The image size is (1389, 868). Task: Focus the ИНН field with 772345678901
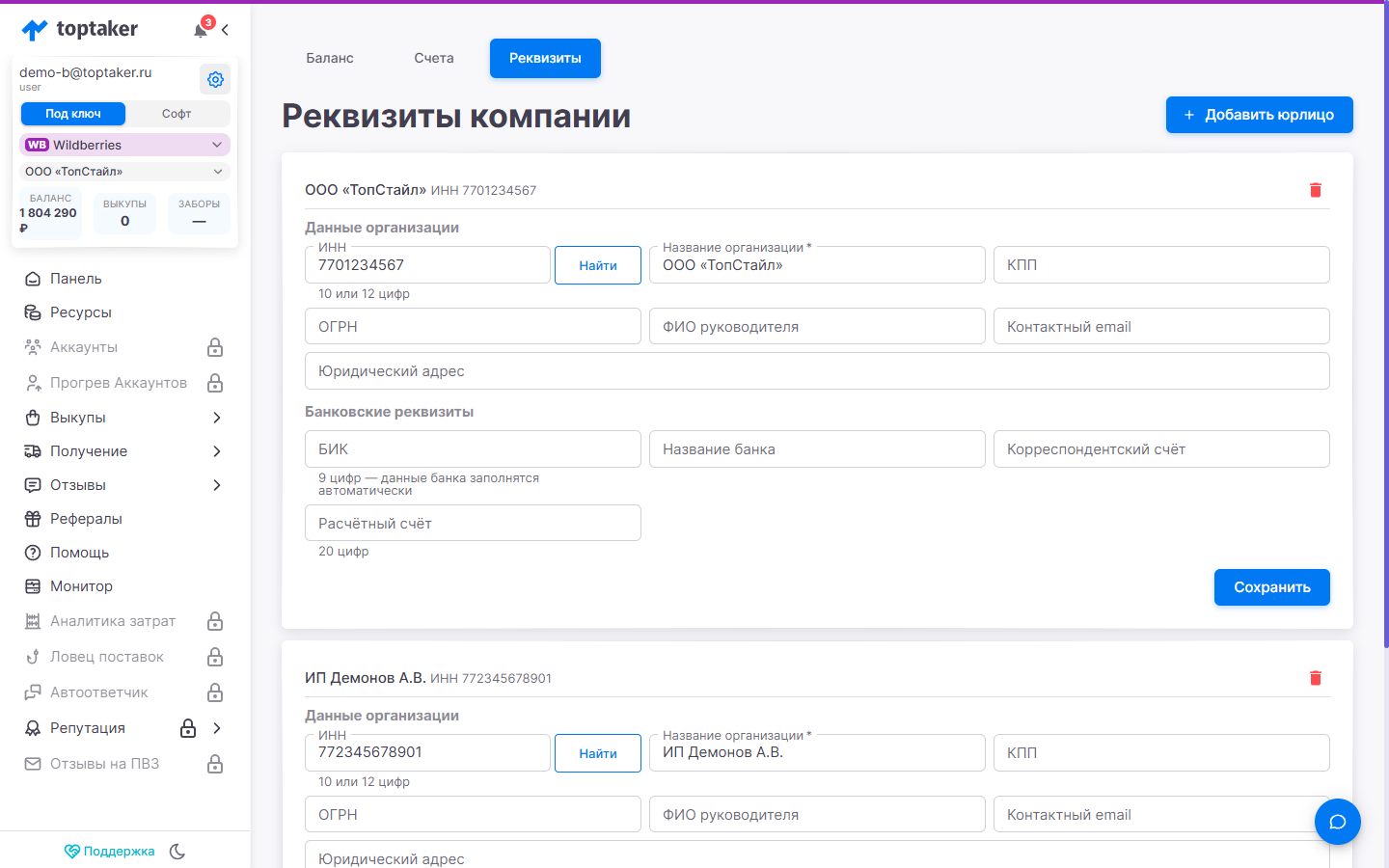pyautogui.click(x=427, y=752)
